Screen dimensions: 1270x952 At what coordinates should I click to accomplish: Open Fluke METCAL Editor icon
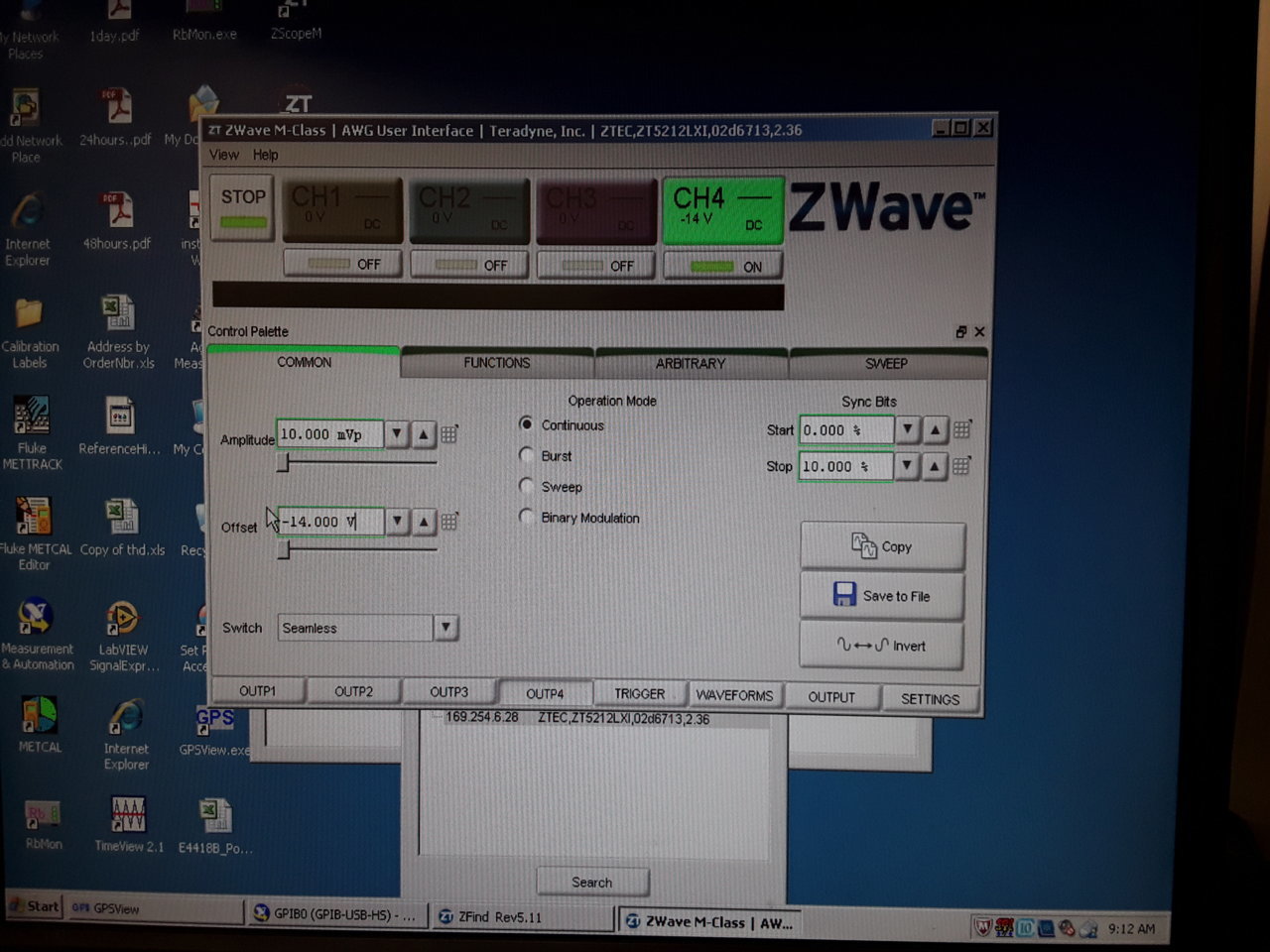coord(35,534)
